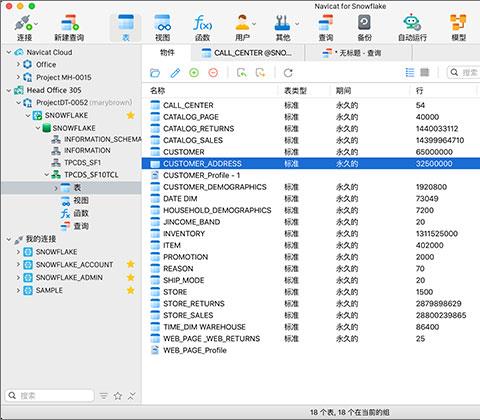Toggle favorite star for SNOWFLAKE_ACCOUNT
Image resolution: width=480 pixels, height=420 pixels.
131,264
